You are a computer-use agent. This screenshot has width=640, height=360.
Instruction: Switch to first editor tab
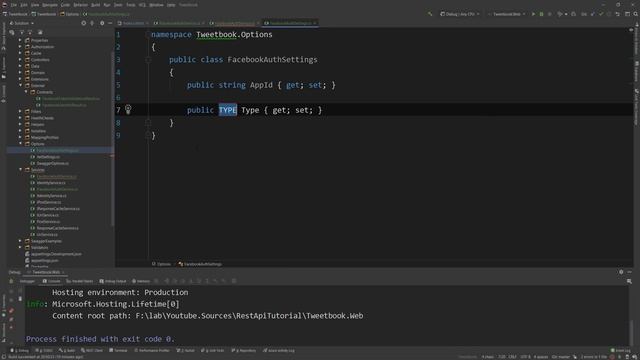tap(133, 23)
